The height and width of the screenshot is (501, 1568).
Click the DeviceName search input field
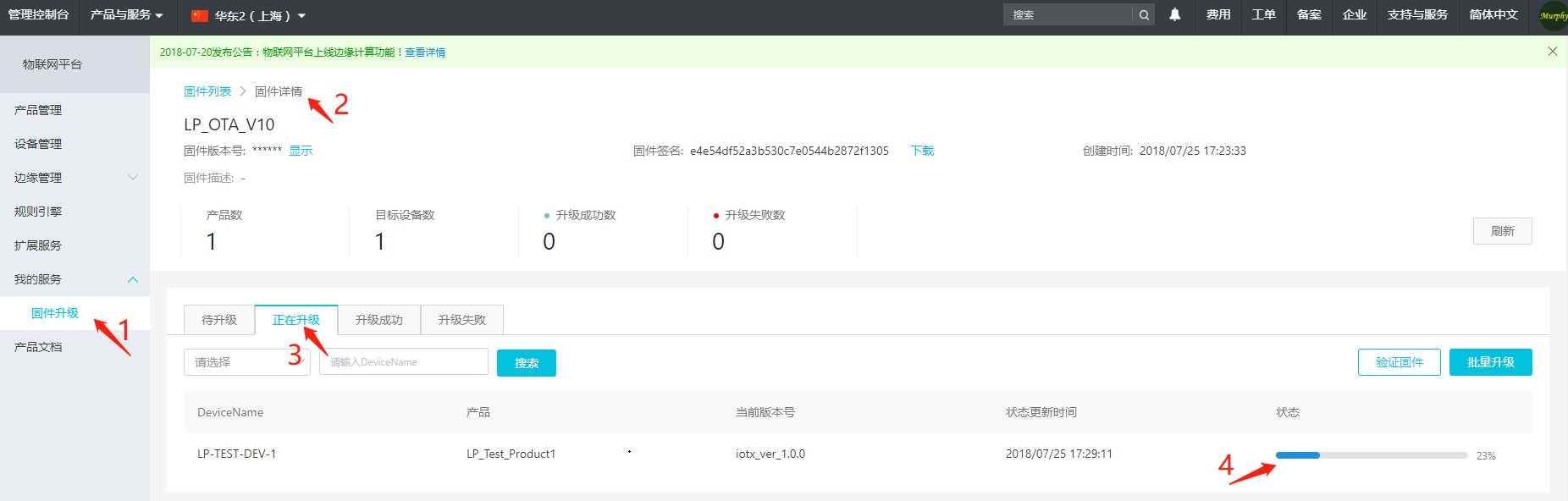pos(404,362)
